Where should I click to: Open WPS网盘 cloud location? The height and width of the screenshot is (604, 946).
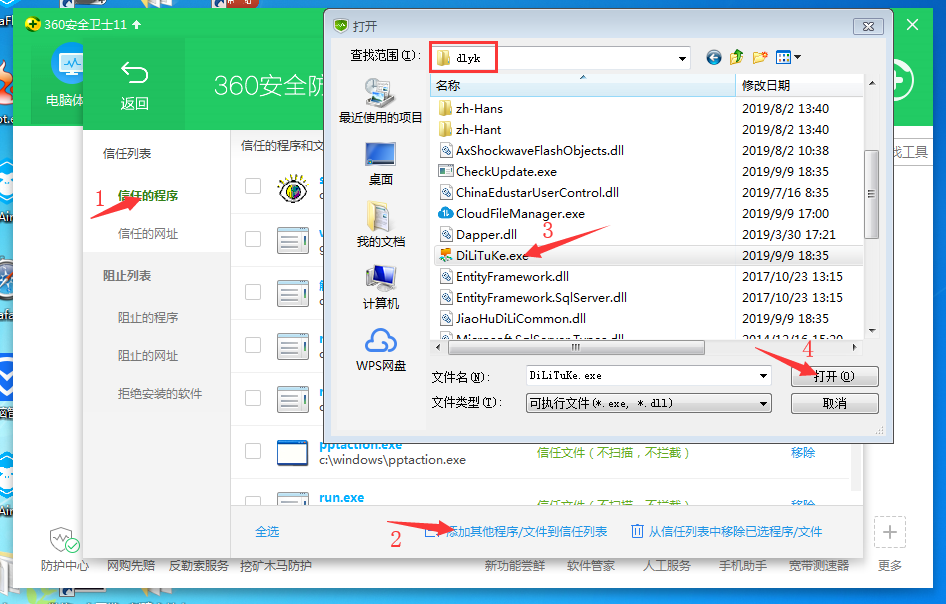(x=380, y=349)
